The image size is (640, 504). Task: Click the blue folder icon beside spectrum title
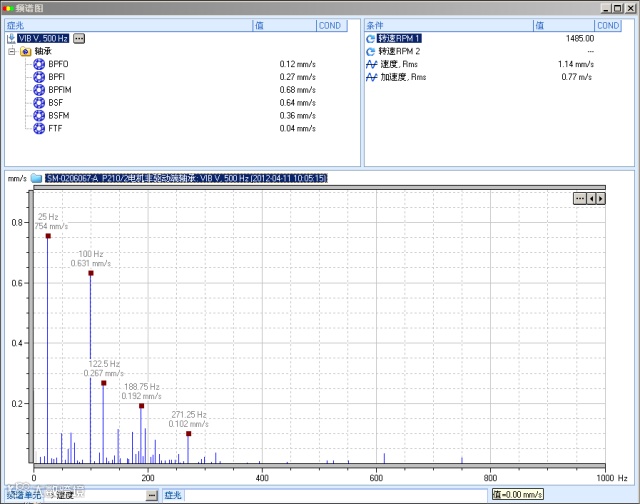point(37,178)
